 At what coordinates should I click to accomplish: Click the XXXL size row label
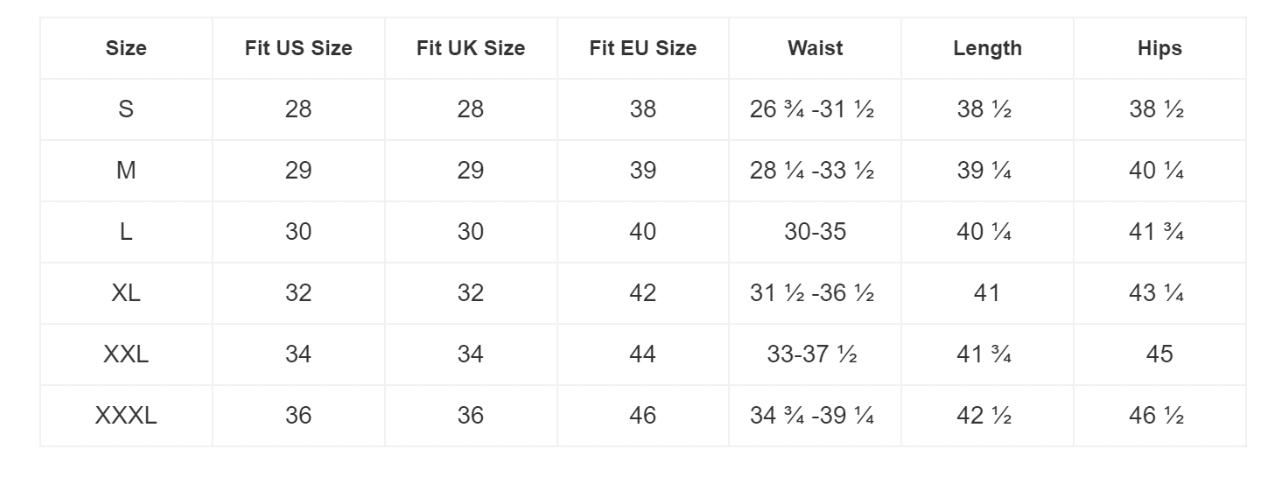[126, 415]
